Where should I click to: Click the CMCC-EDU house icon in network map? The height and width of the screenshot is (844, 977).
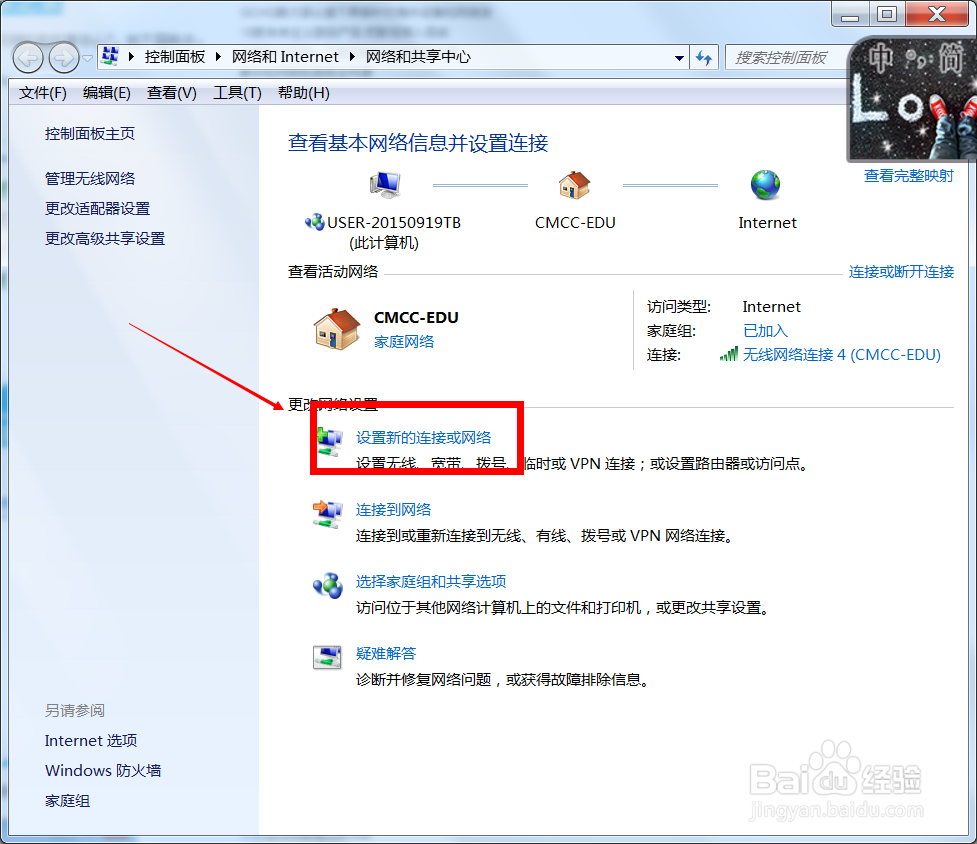pos(575,186)
